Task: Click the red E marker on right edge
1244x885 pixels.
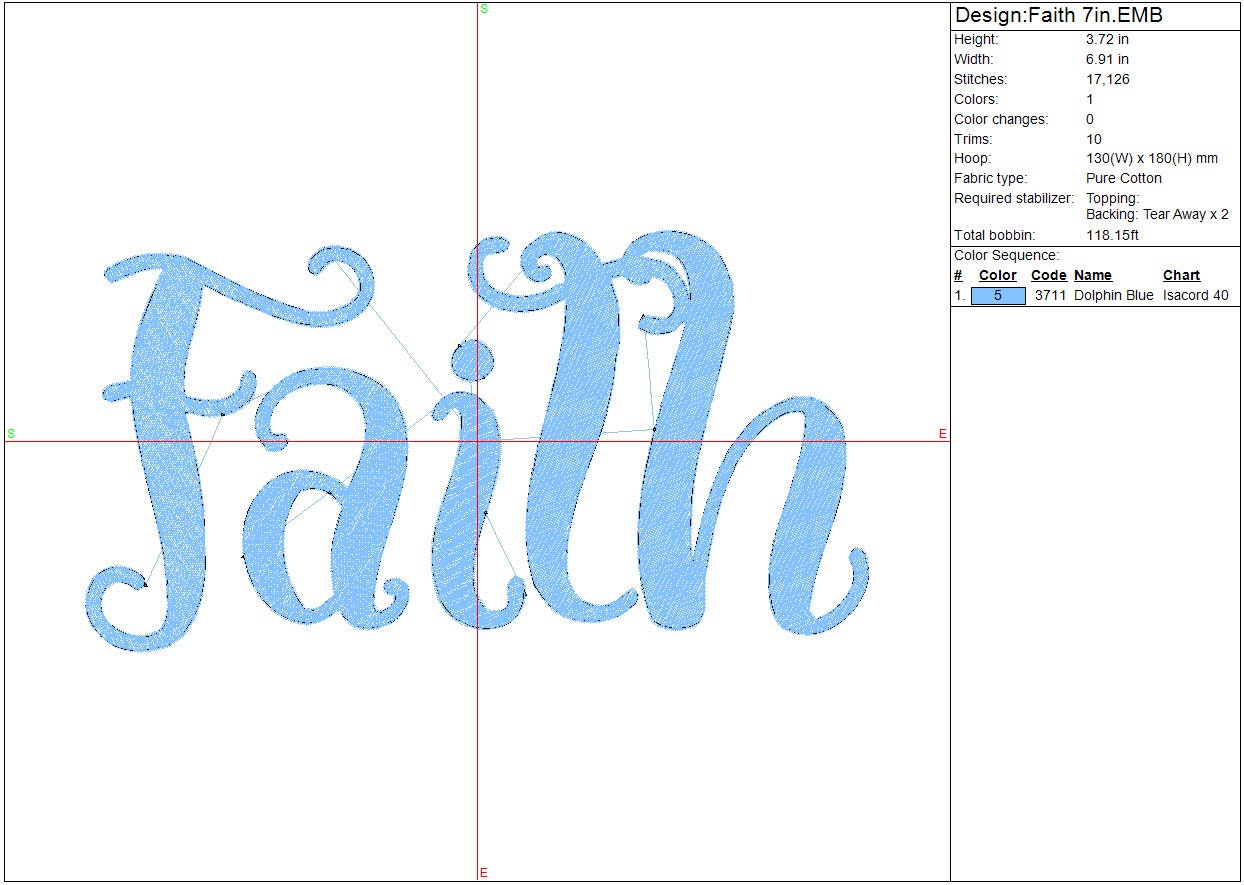Action: (942, 433)
